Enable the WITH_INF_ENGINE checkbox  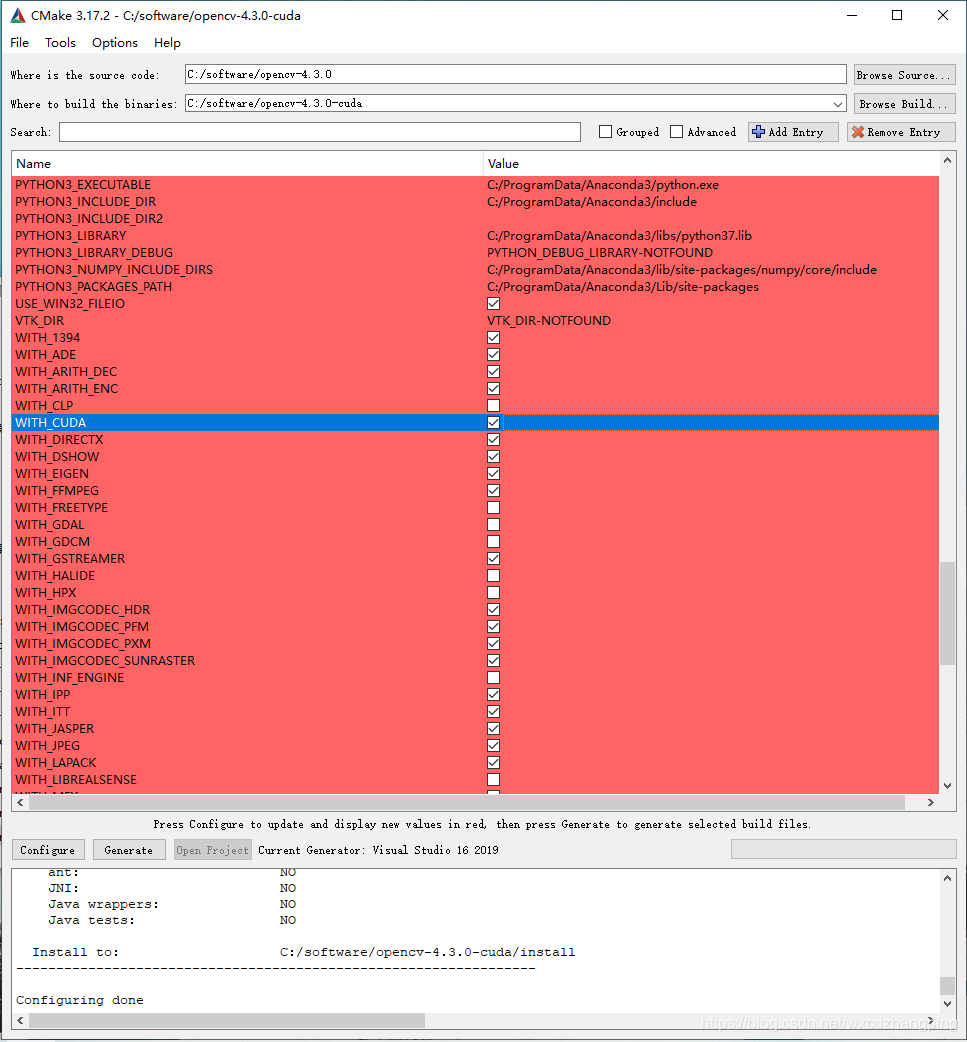tap(493, 678)
